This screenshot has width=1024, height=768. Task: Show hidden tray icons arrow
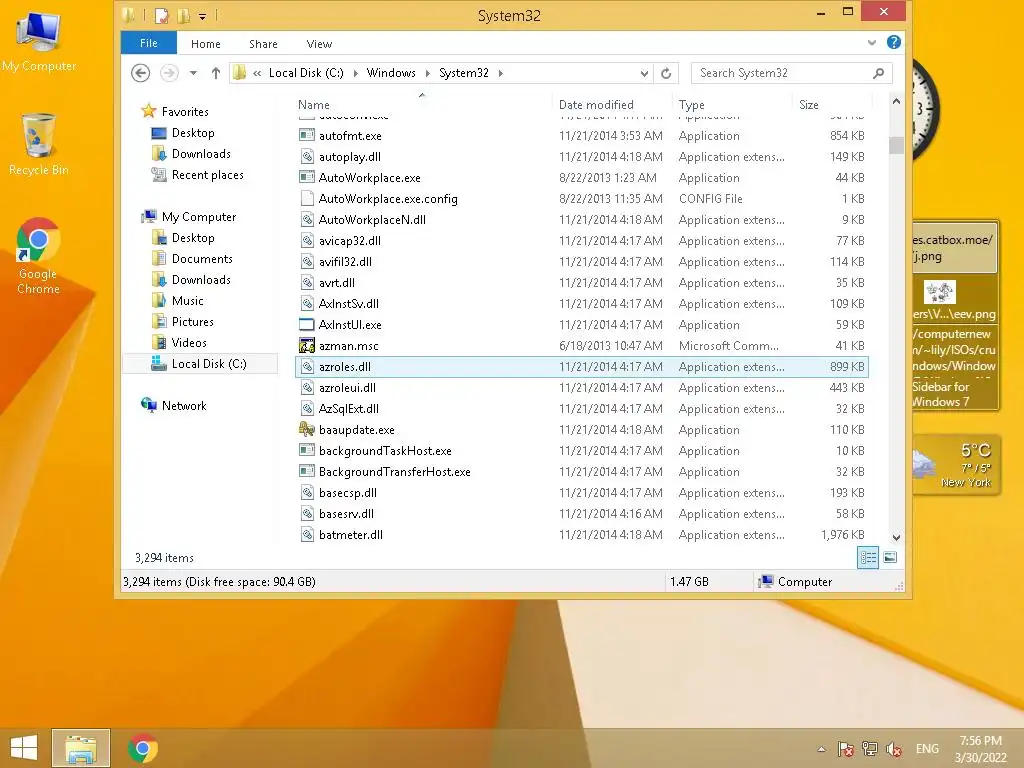tap(821, 749)
